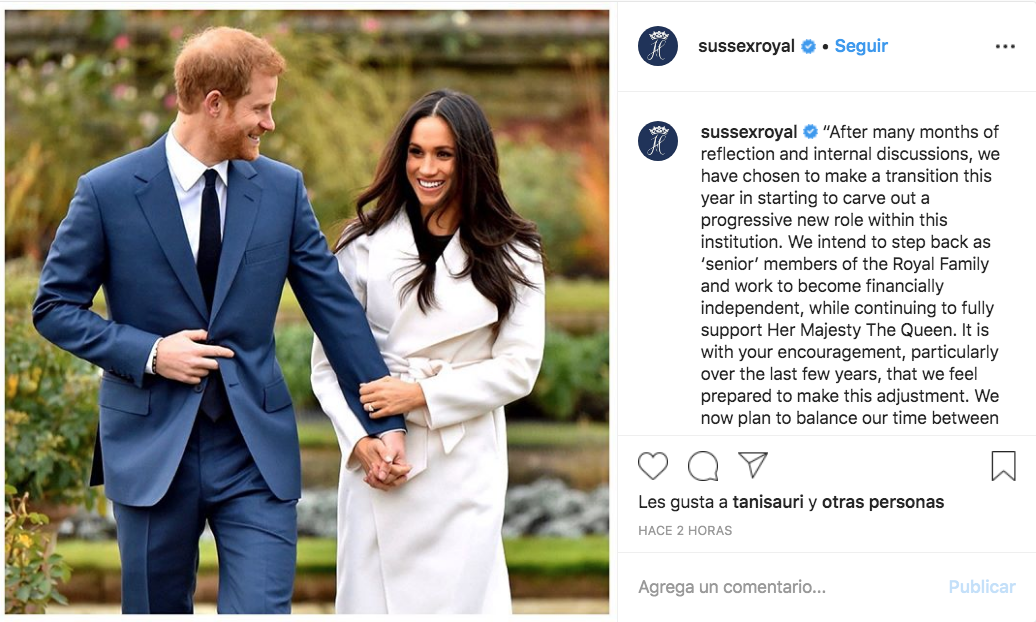Open the sussexroyal username in header
The width and height of the screenshot is (1036, 622).
[746, 46]
